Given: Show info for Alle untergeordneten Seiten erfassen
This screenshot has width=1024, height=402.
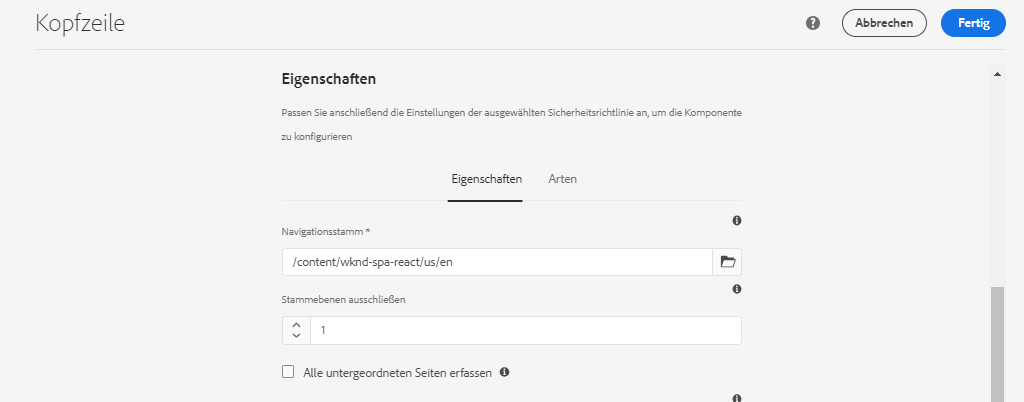Looking at the screenshot, I should [505, 372].
